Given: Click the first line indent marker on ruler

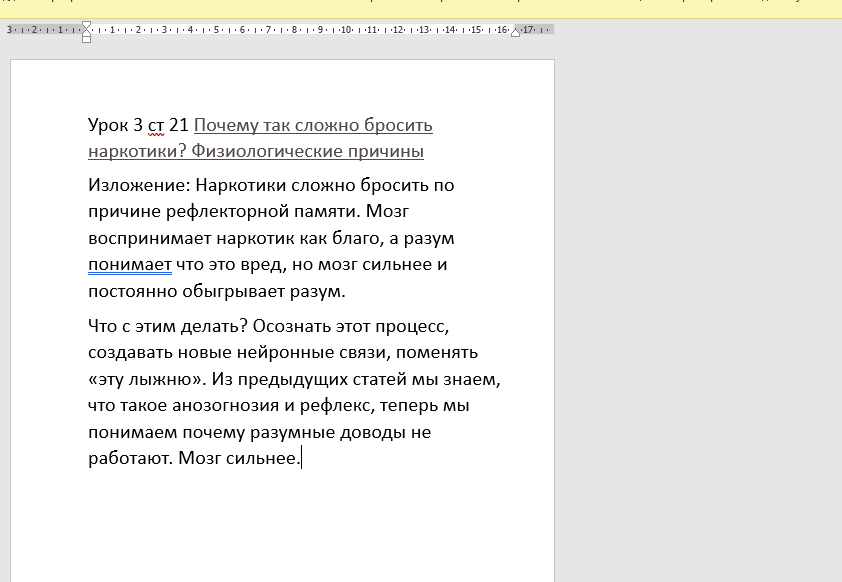Looking at the screenshot, I should coord(87,24).
